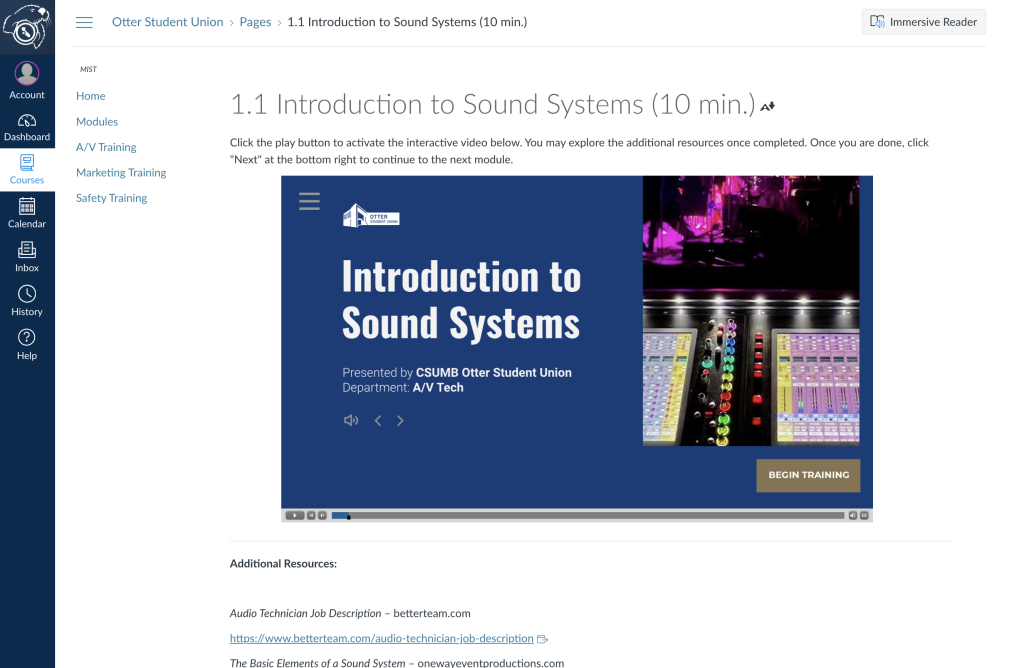The image size is (1024, 668).
Task: Mute the video player audio
Action: point(852,515)
